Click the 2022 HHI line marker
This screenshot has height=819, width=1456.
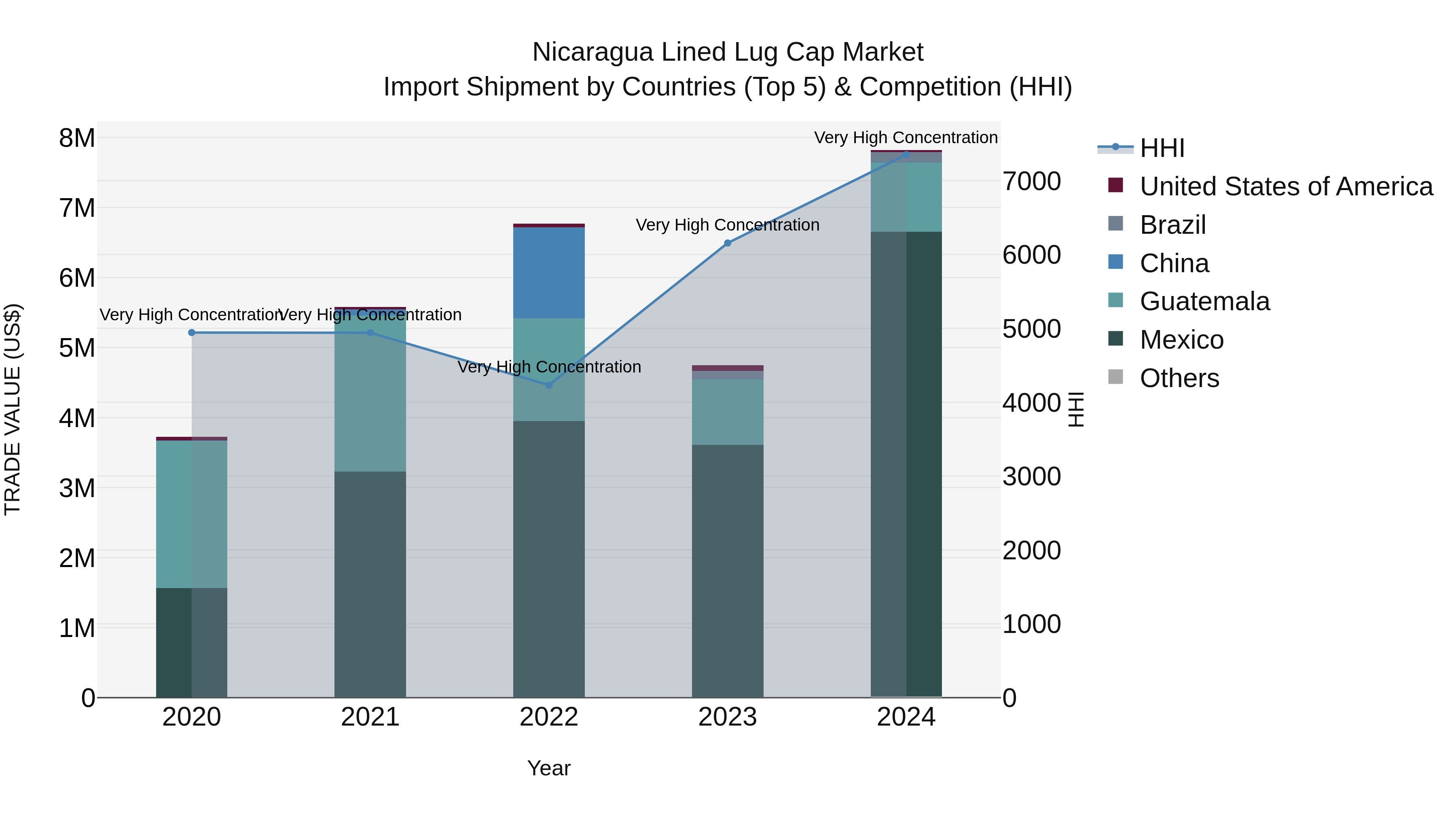click(x=549, y=385)
